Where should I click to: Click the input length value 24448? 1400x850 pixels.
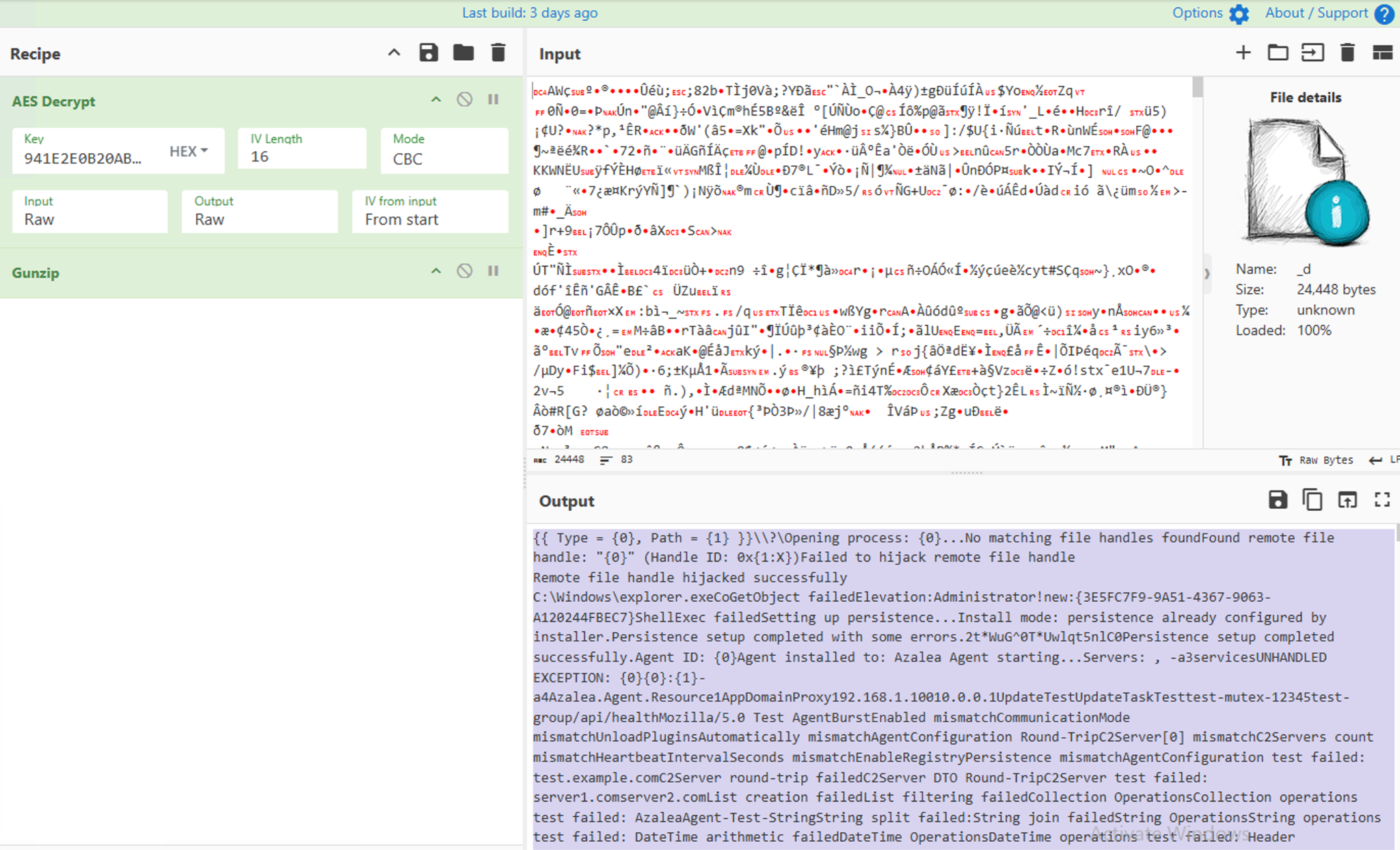(x=569, y=460)
